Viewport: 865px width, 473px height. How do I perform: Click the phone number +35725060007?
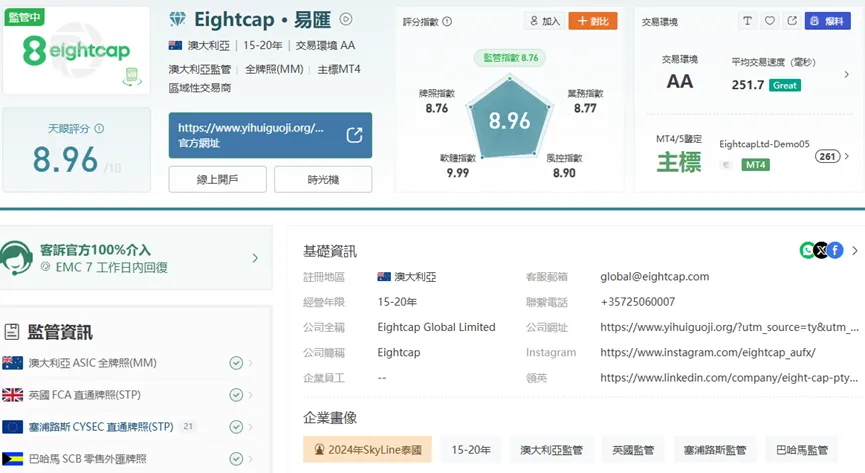[638, 302]
